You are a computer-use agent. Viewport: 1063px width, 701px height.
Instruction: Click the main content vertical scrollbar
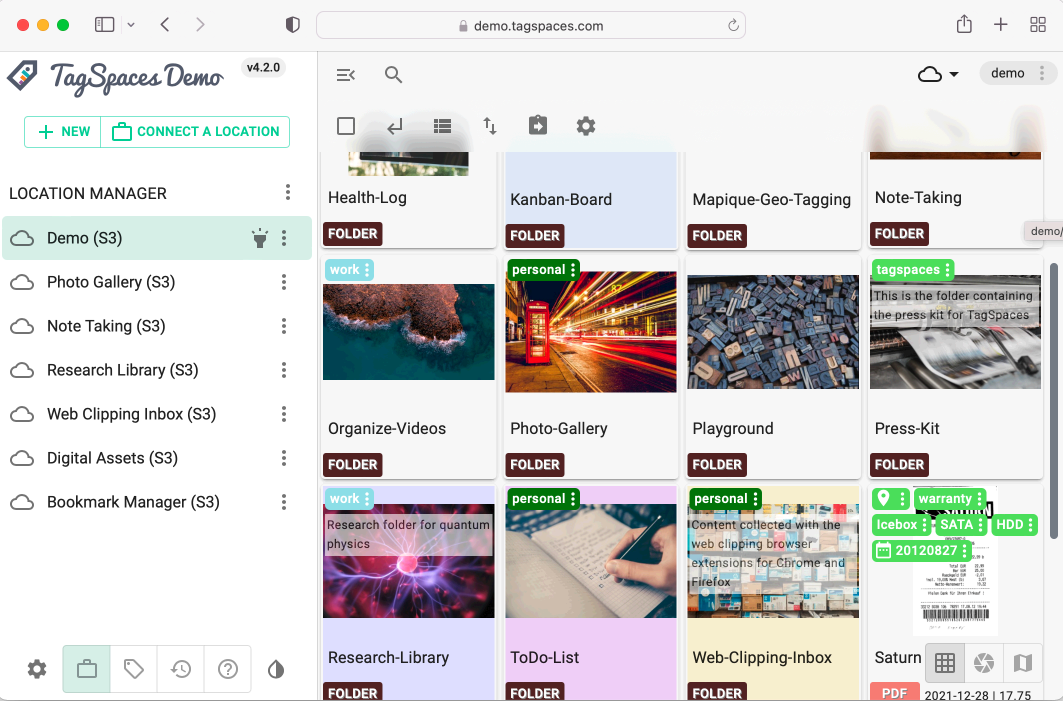click(x=1054, y=400)
